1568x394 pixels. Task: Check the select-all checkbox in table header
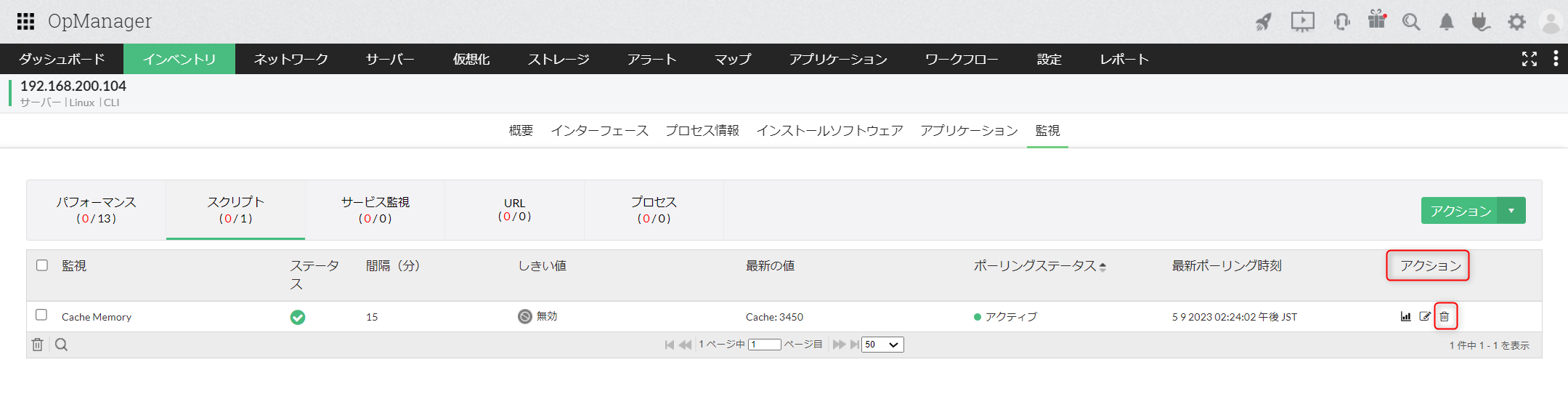[x=42, y=265]
